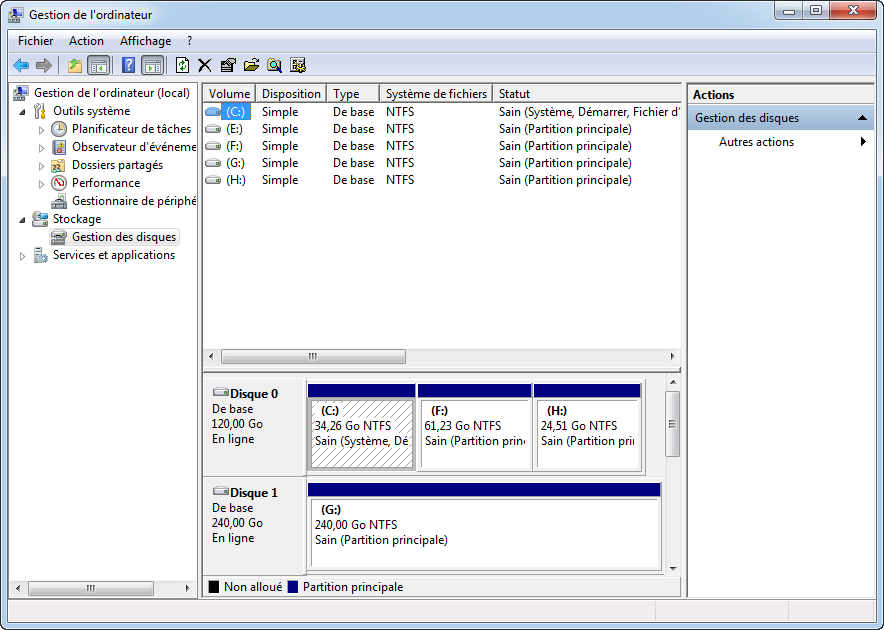Click the Gestionnaire de périphériques icon
Image resolution: width=884 pixels, height=630 pixels.
click(x=59, y=201)
